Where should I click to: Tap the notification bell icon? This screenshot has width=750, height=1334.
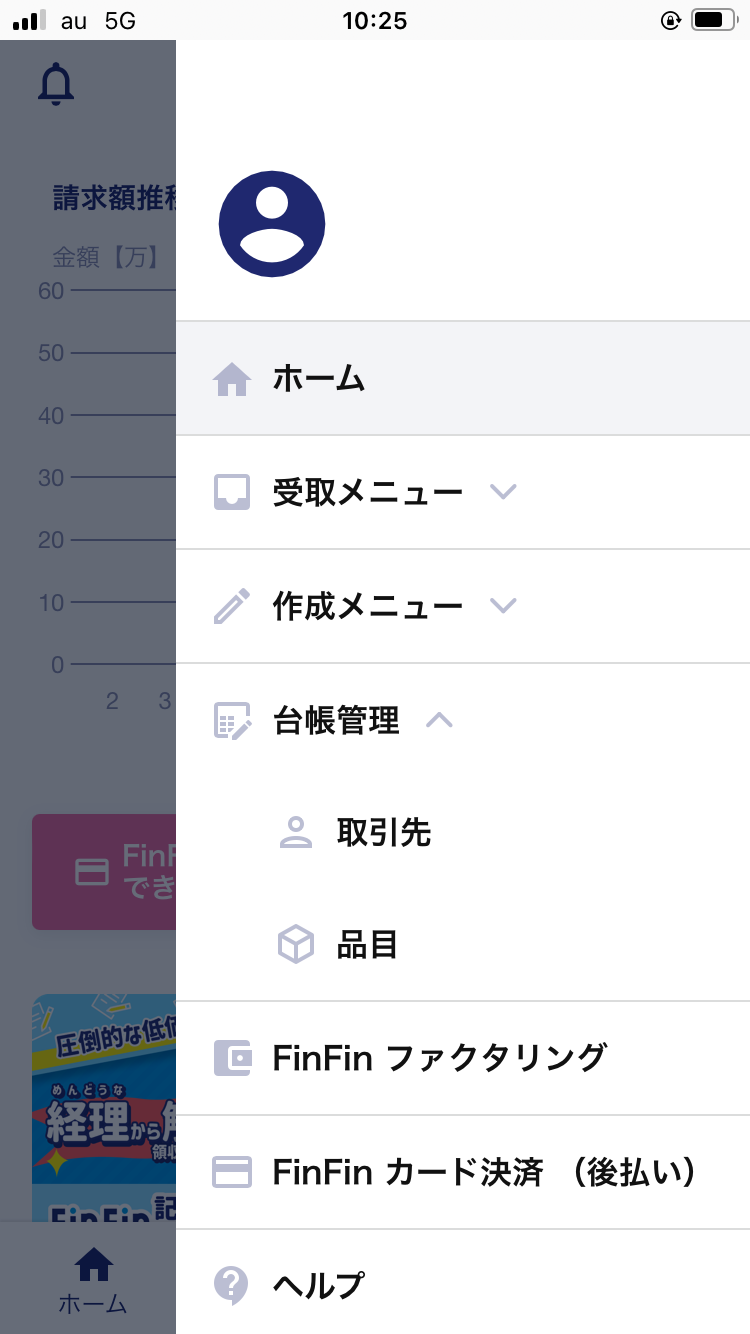tap(56, 85)
